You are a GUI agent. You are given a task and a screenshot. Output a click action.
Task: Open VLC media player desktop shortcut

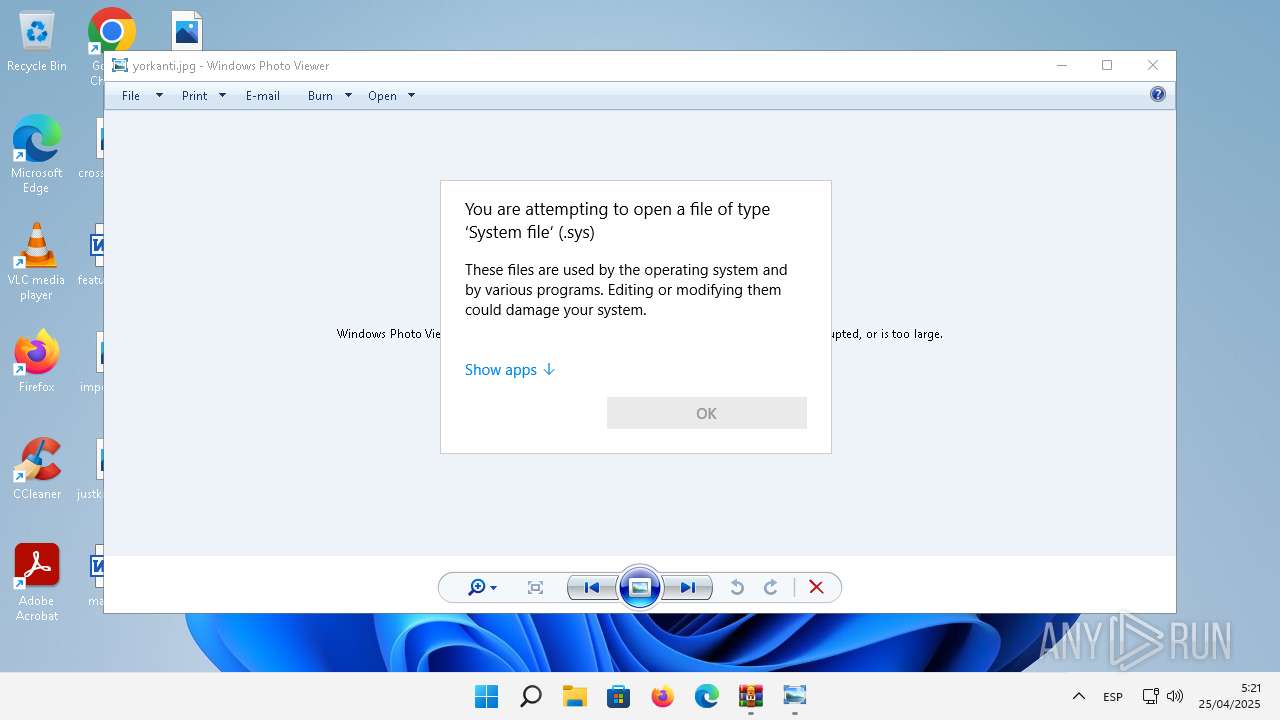pos(37,261)
